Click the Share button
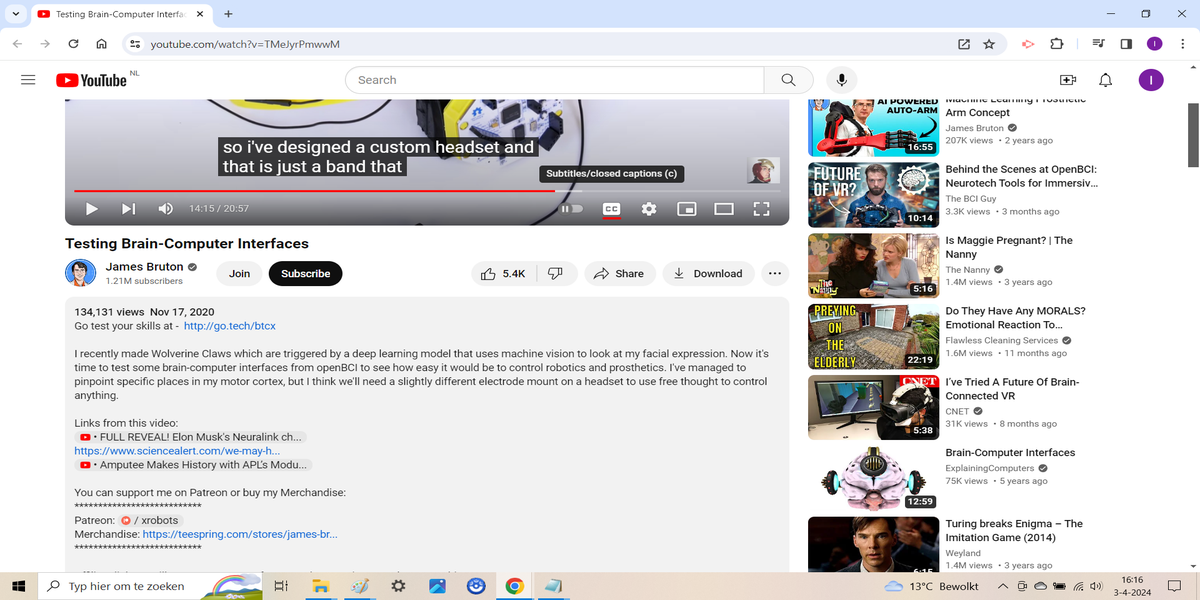The width and height of the screenshot is (1200, 600). [x=620, y=273]
